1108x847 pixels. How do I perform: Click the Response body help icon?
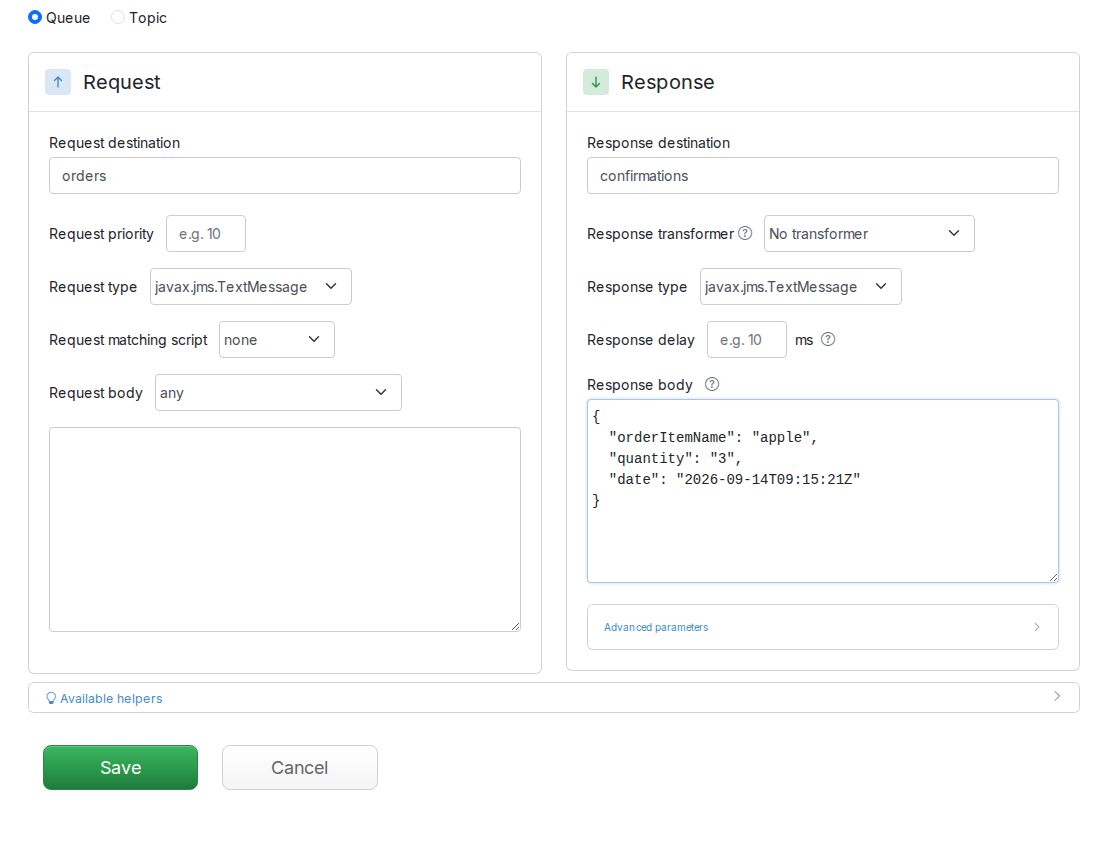[x=712, y=384]
